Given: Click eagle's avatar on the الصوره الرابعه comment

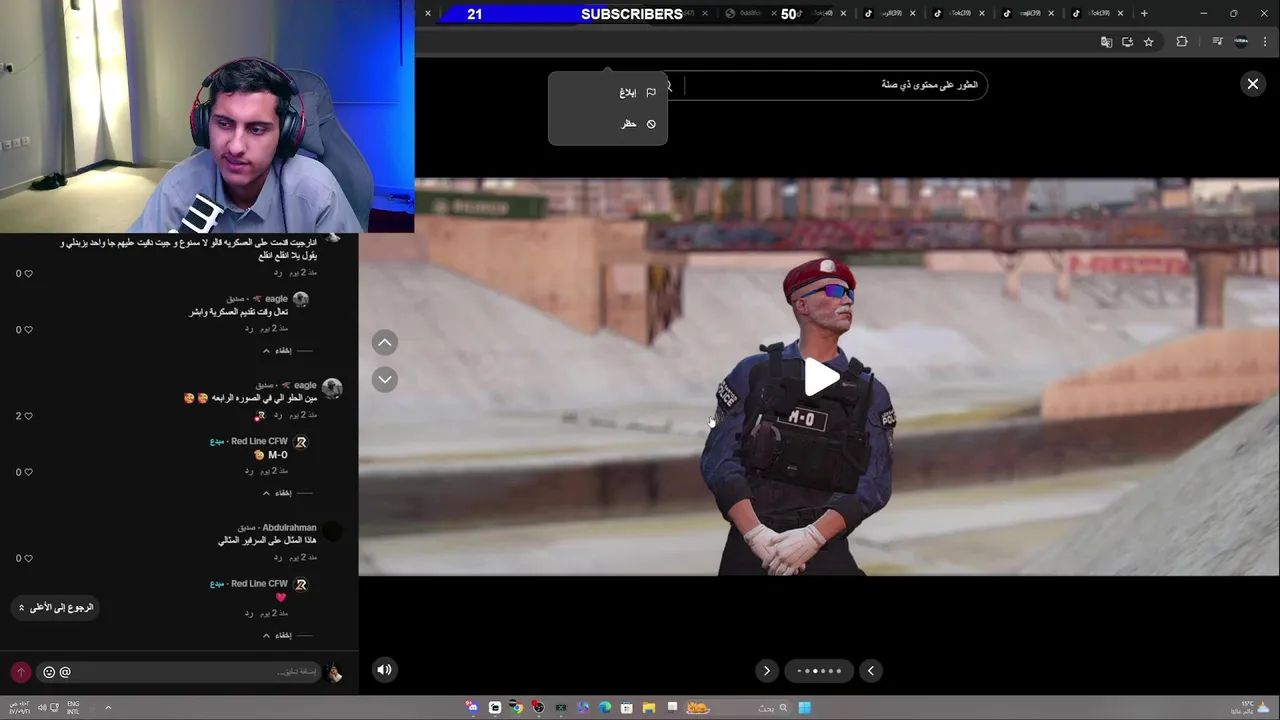Looking at the screenshot, I should (332, 388).
